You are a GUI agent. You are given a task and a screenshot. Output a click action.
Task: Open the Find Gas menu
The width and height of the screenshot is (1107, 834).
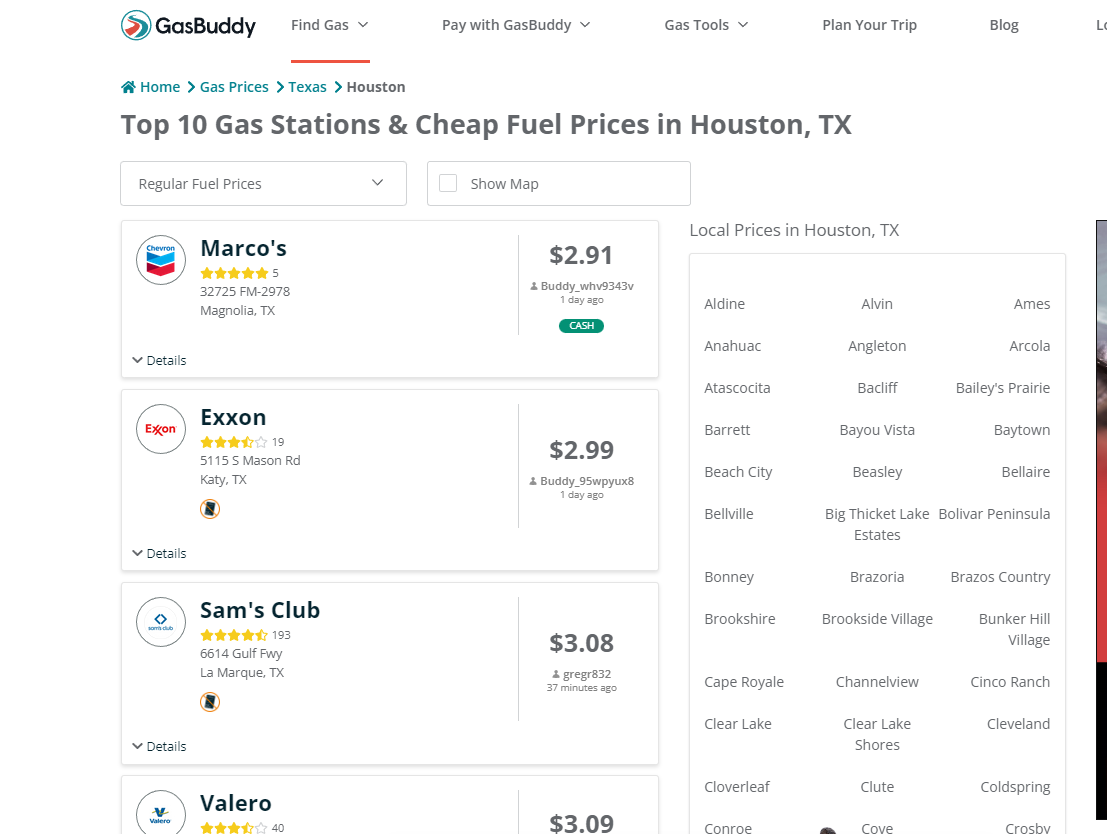(329, 25)
